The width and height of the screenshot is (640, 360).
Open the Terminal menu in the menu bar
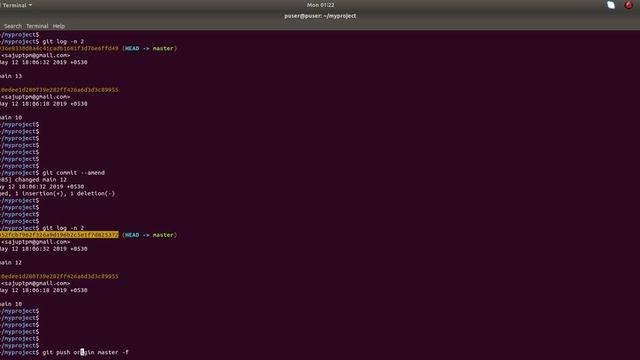(x=37, y=26)
